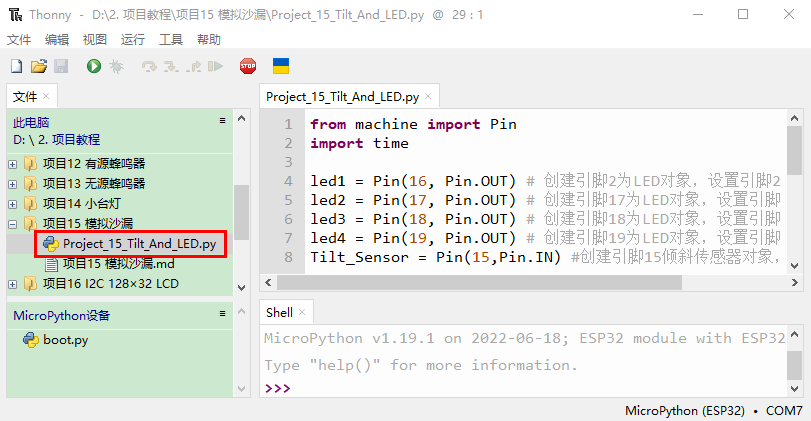Image resolution: width=811 pixels, height=421 pixels.
Task: Expand the 项目16 I2C 128×32 LCD folder
Action: click(x=12, y=284)
